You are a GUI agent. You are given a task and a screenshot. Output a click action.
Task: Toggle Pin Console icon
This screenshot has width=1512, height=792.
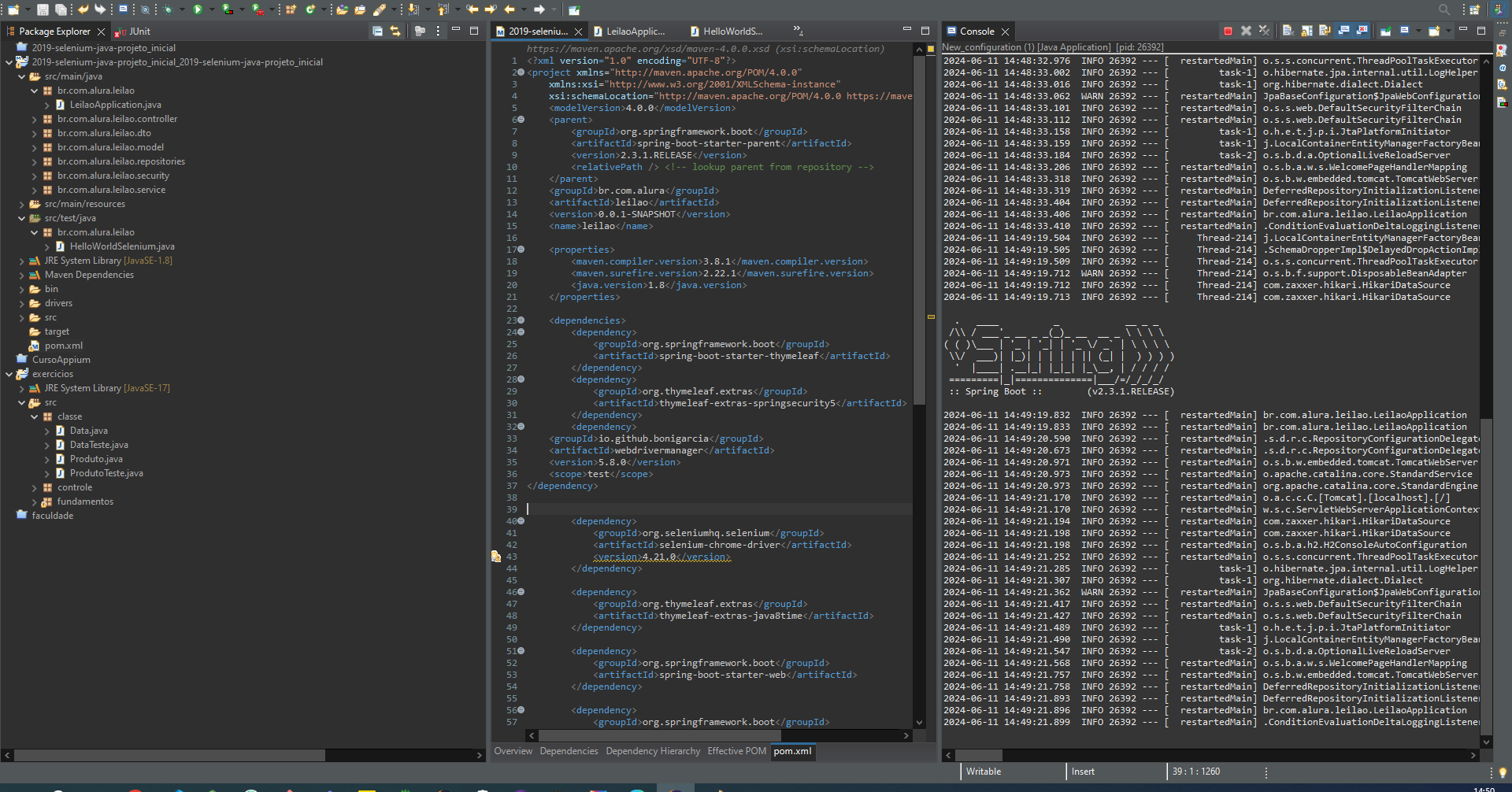(x=1386, y=31)
